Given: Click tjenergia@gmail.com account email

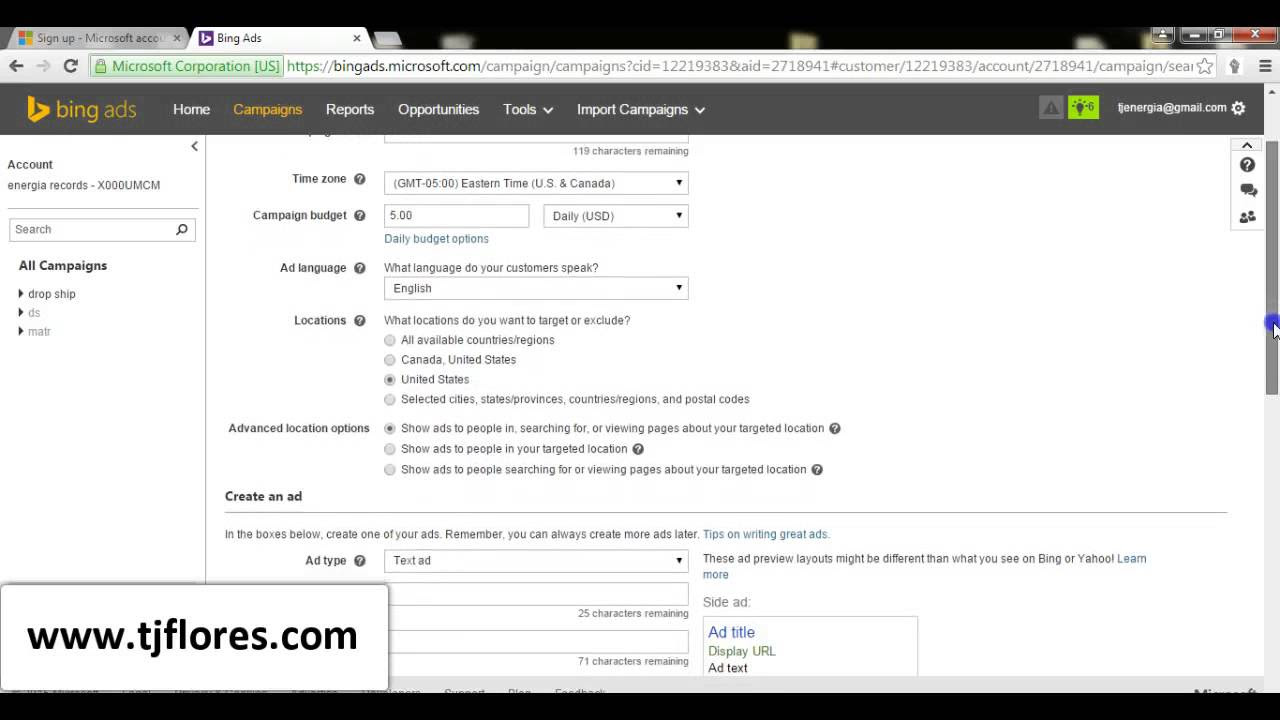Looking at the screenshot, I should click(1172, 108).
